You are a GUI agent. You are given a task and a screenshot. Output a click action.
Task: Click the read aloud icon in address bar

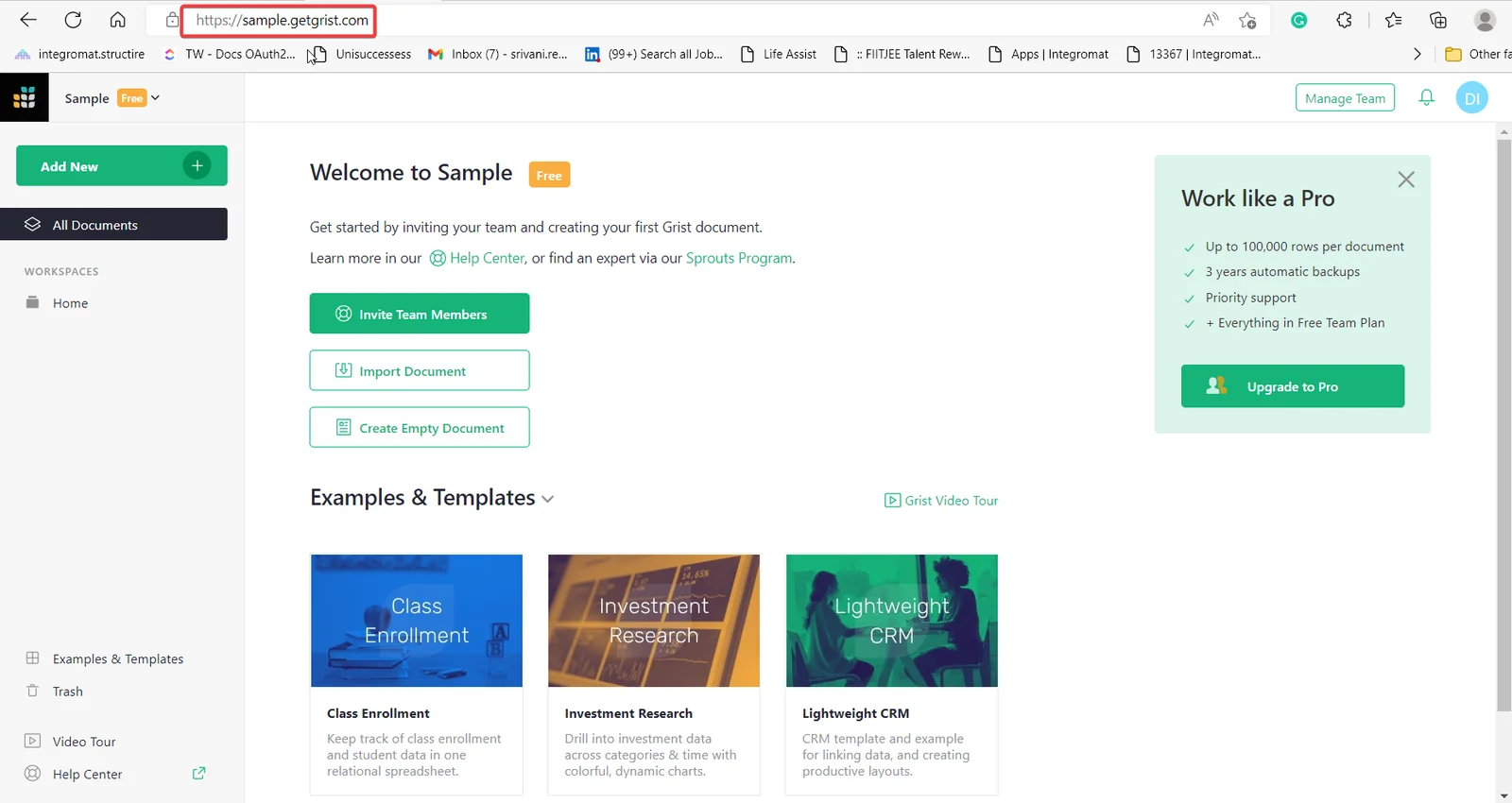pyautogui.click(x=1211, y=20)
